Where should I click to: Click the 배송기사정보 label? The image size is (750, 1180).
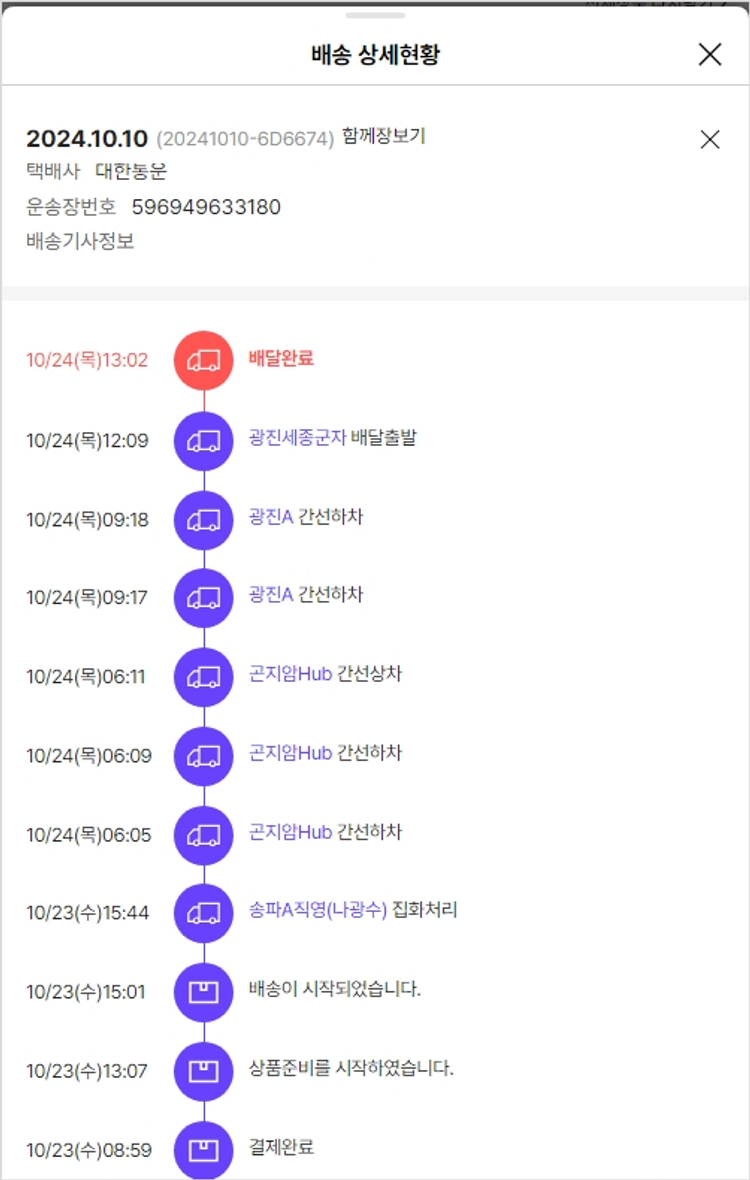coord(80,241)
